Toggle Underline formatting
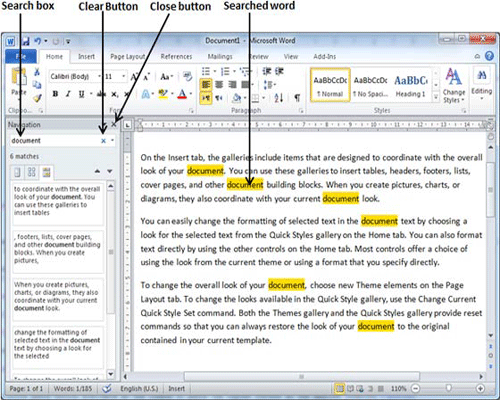Image resolution: width=500 pixels, height=400 pixels. click(x=81, y=94)
